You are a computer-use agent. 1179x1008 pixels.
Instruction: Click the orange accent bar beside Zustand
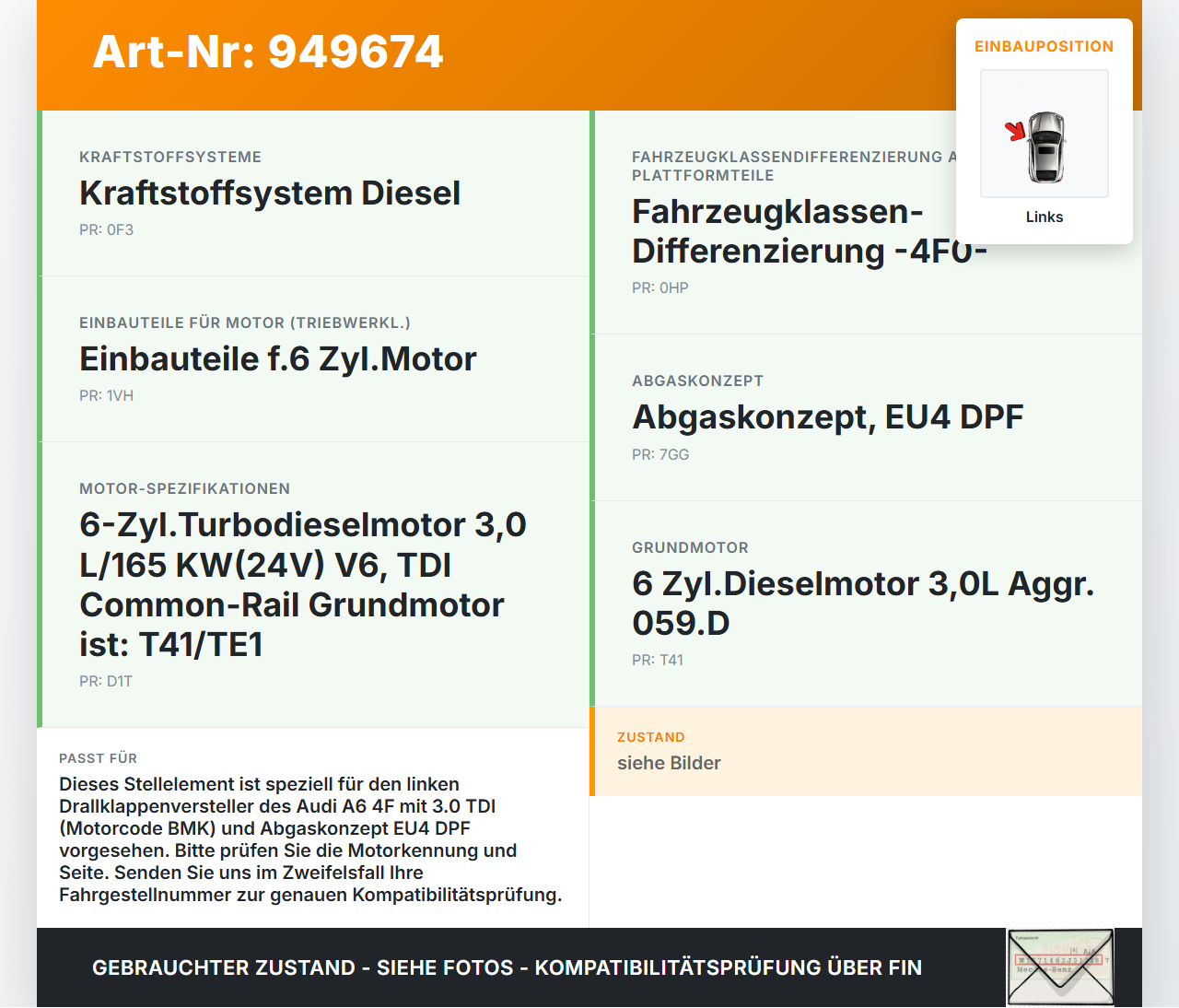coord(592,752)
